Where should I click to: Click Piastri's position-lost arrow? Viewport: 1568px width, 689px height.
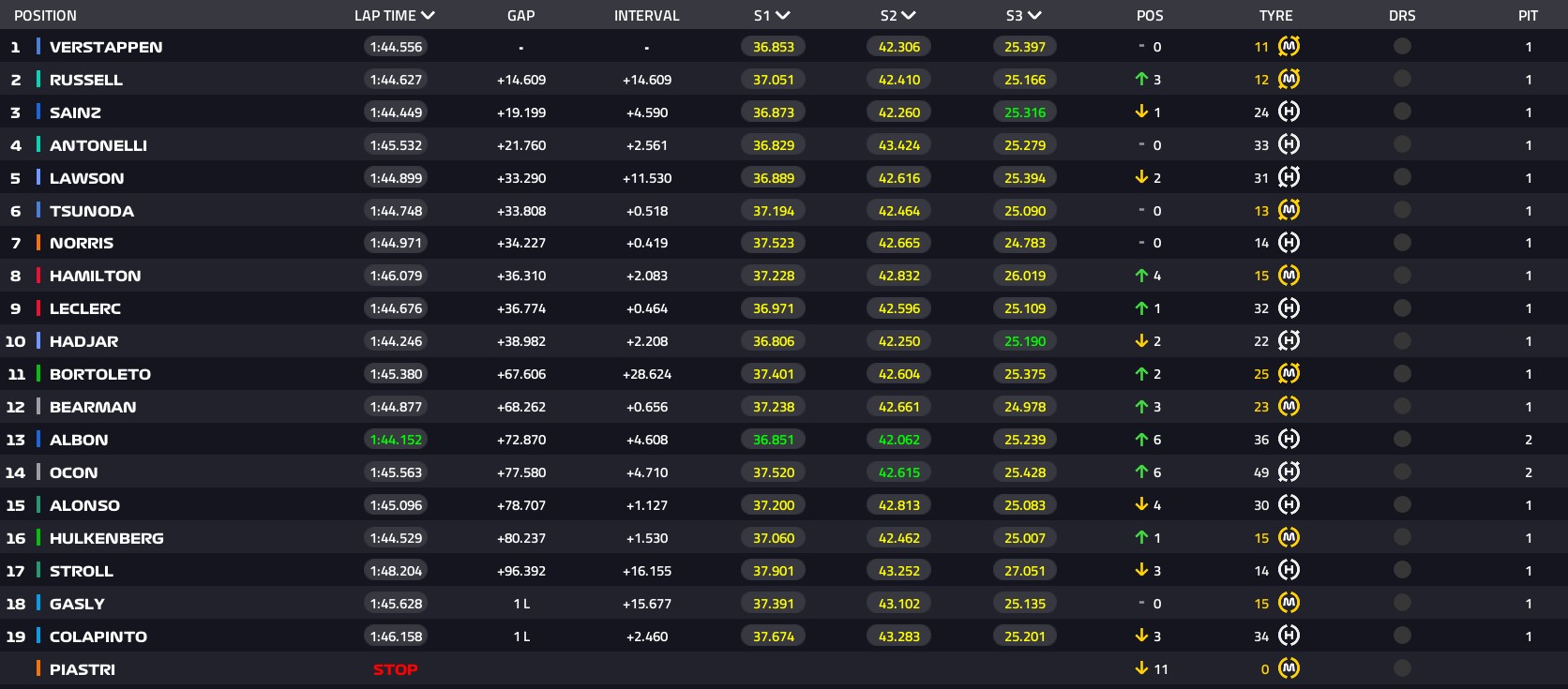coord(1141,669)
